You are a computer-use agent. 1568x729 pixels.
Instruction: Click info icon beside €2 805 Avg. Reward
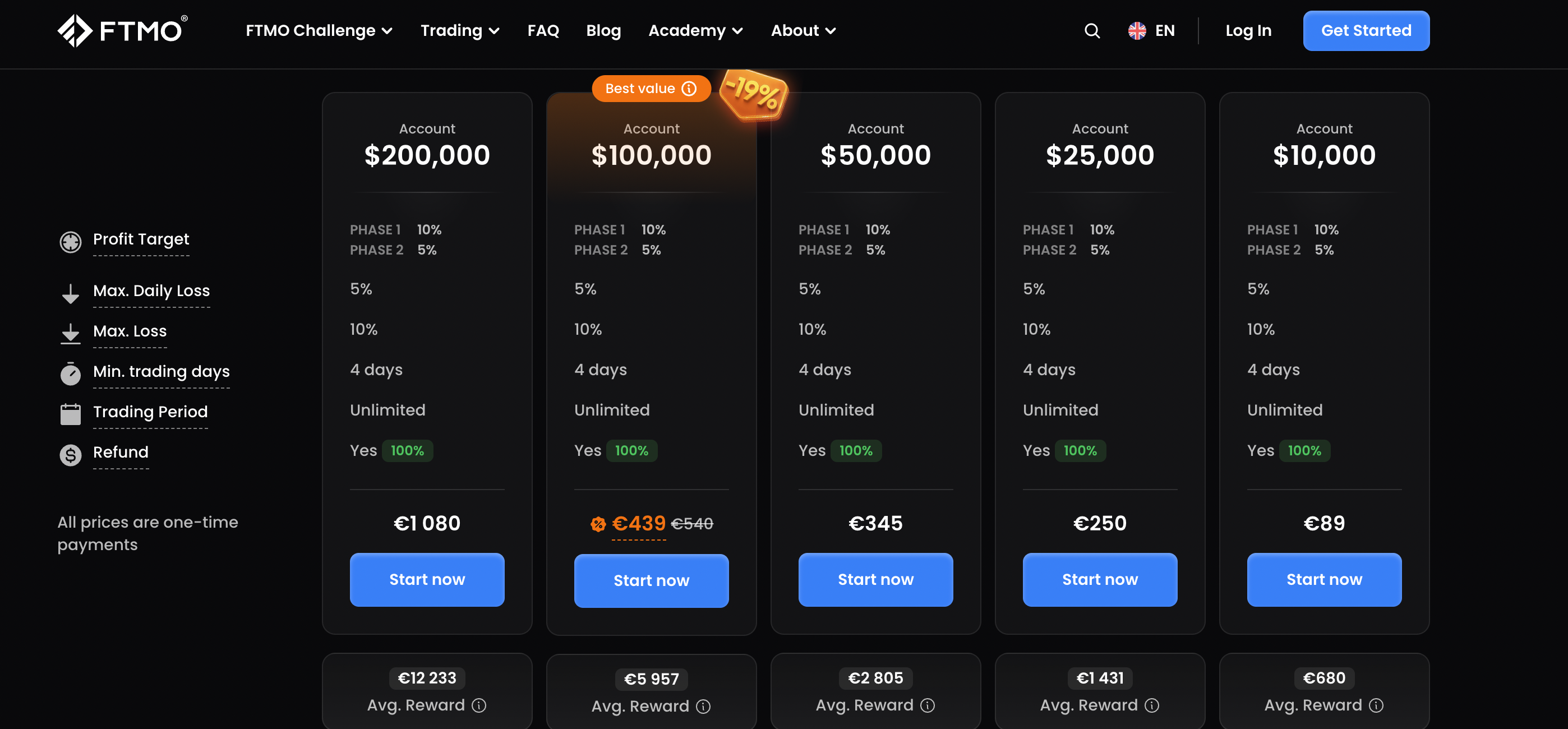[x=928, y=705]
